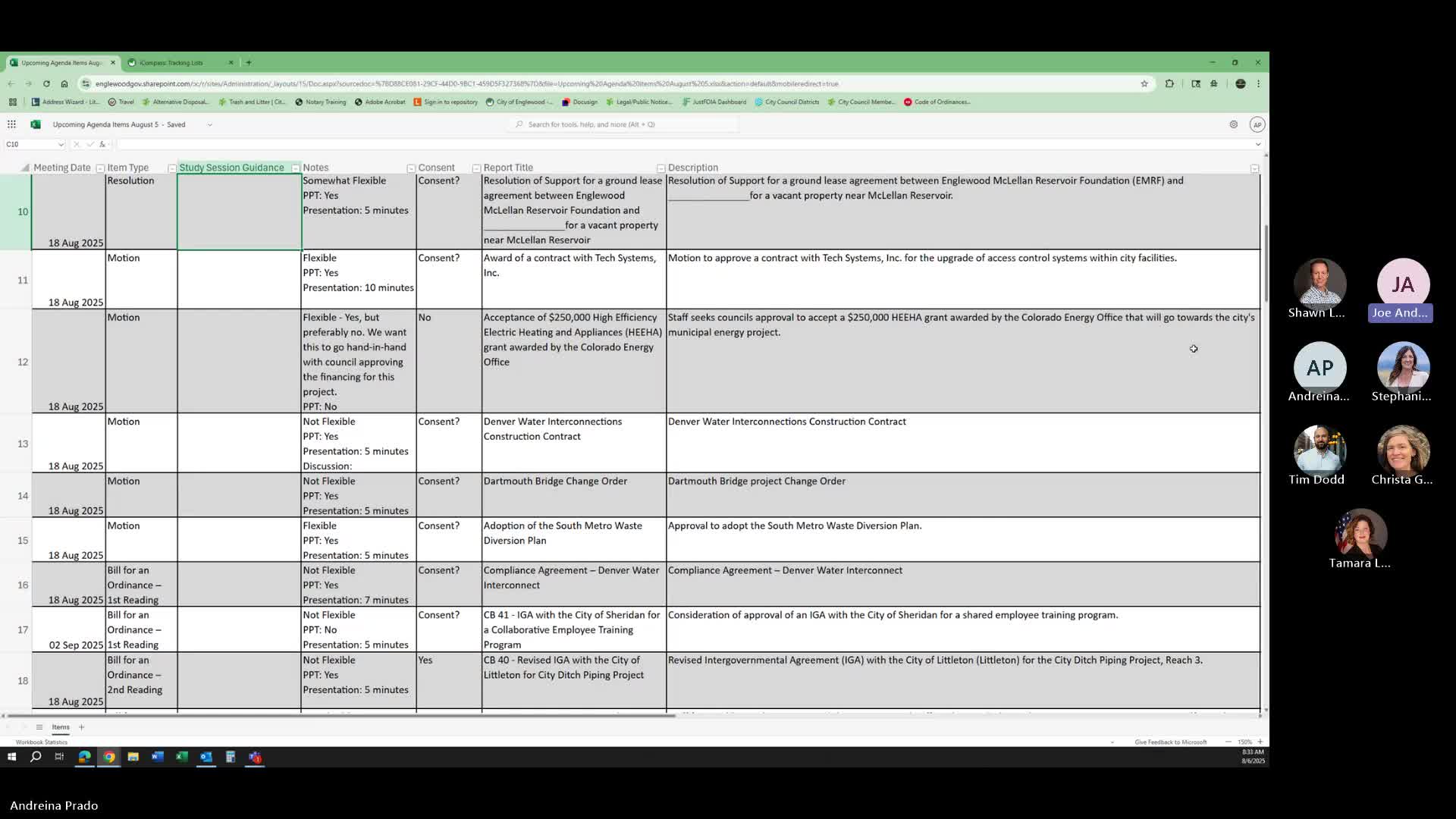Open Microsoft Teams from the taskbar

[x=255, y=757]
